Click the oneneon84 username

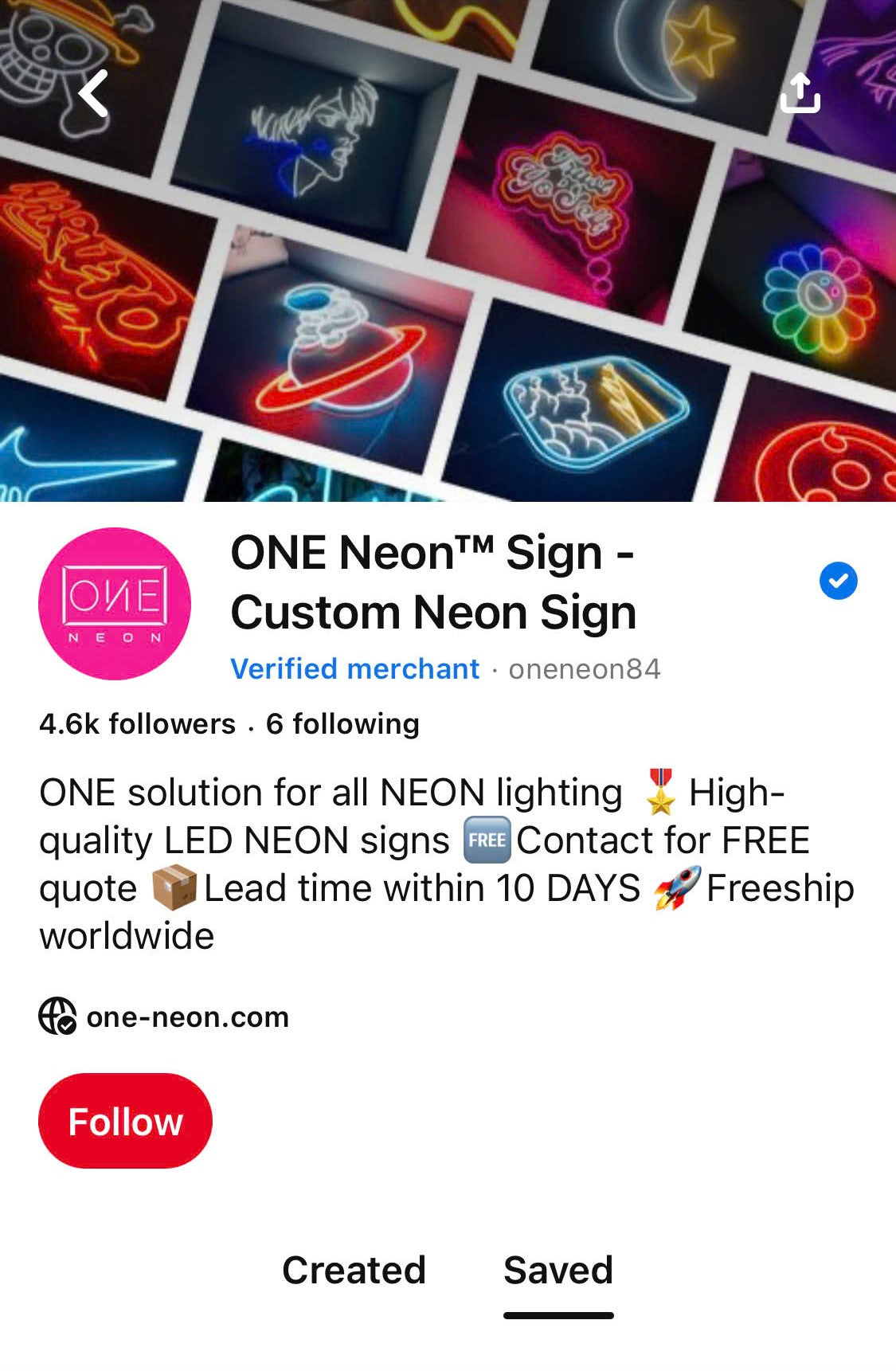(585, 668)
